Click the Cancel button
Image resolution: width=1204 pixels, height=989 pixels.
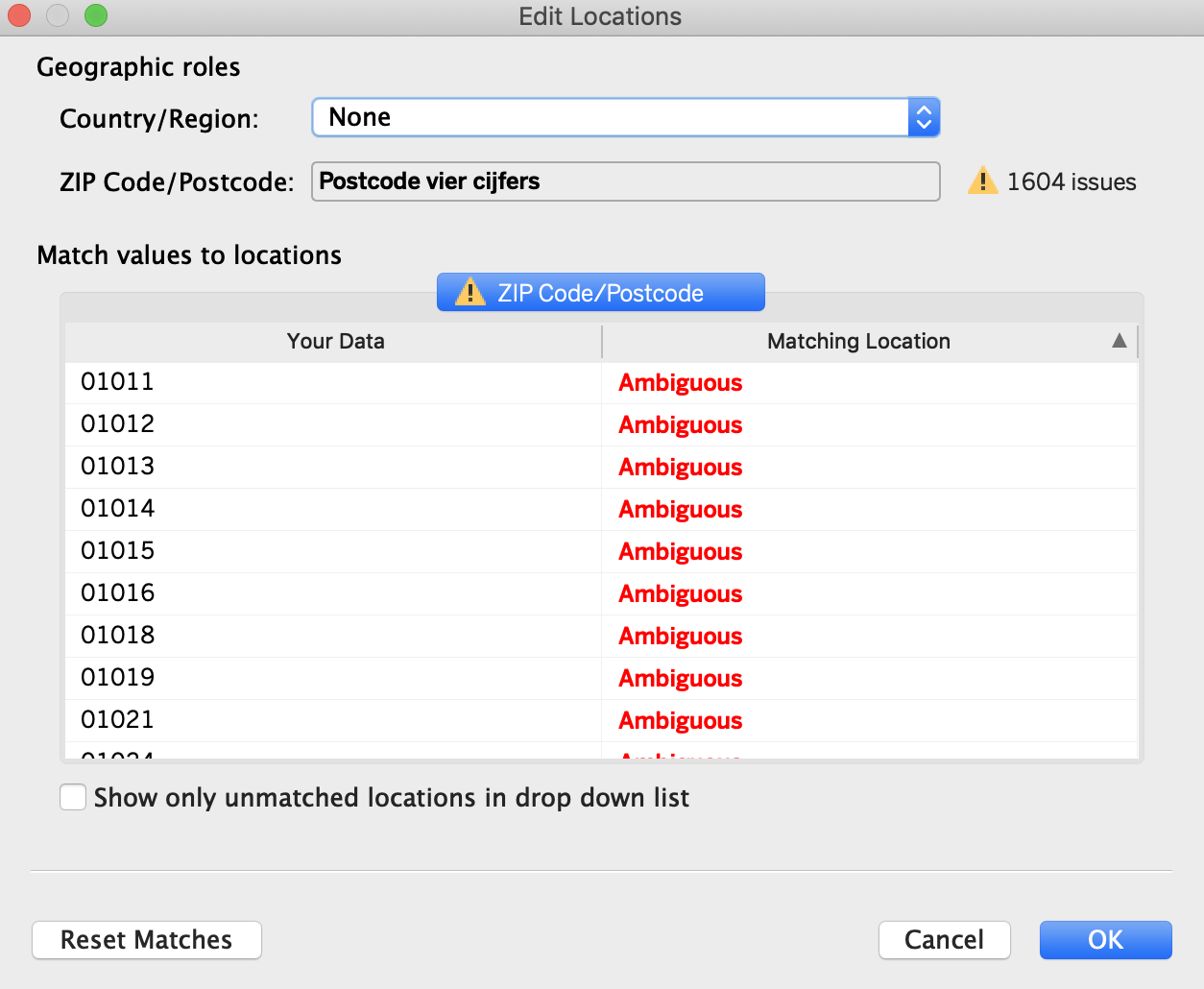tap(944, 940)
